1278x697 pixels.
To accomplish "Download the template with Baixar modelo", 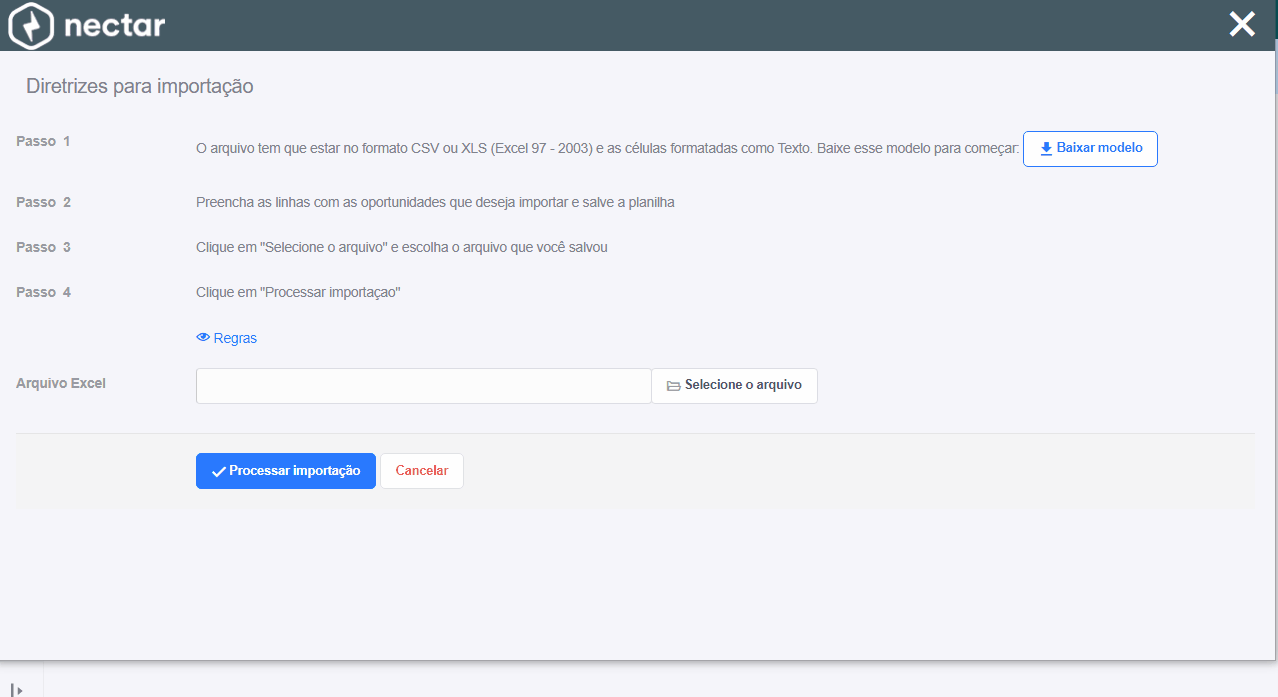I will [x=1090, y=148].
